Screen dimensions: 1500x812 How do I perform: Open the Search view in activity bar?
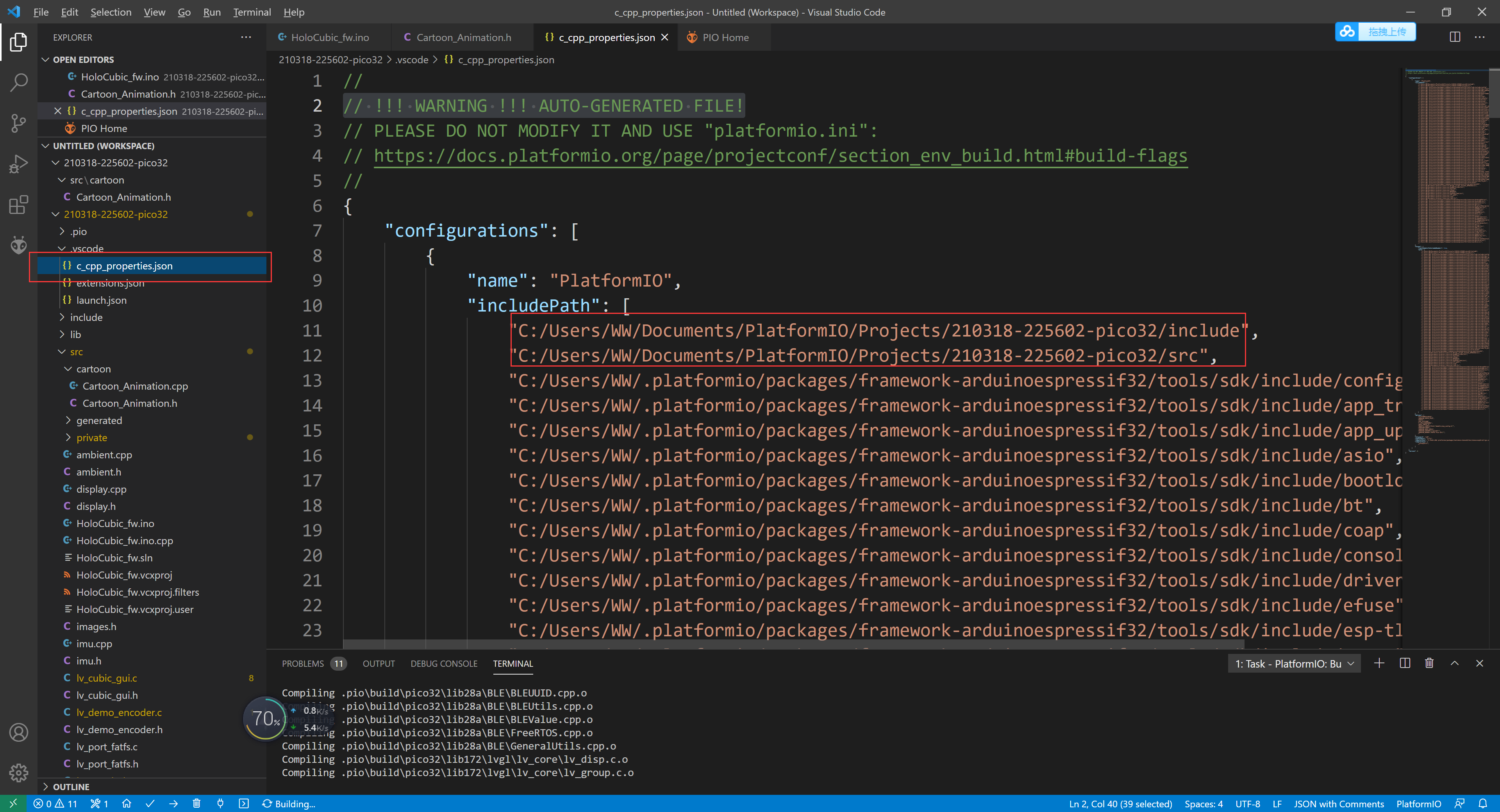[x=19, y=82]
